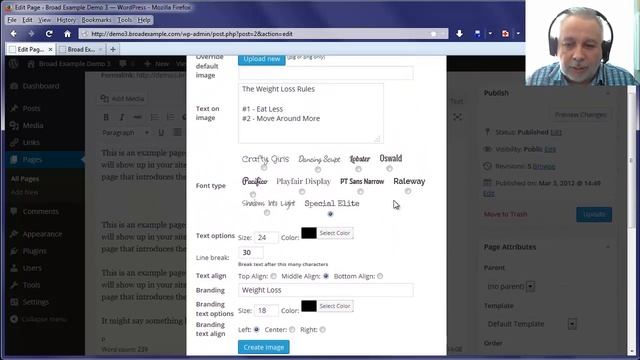Image resolution: width=640 pixels, height=360 pixels.
Task: Select the Shadows Into Light font radio
Action: point(267,213)
